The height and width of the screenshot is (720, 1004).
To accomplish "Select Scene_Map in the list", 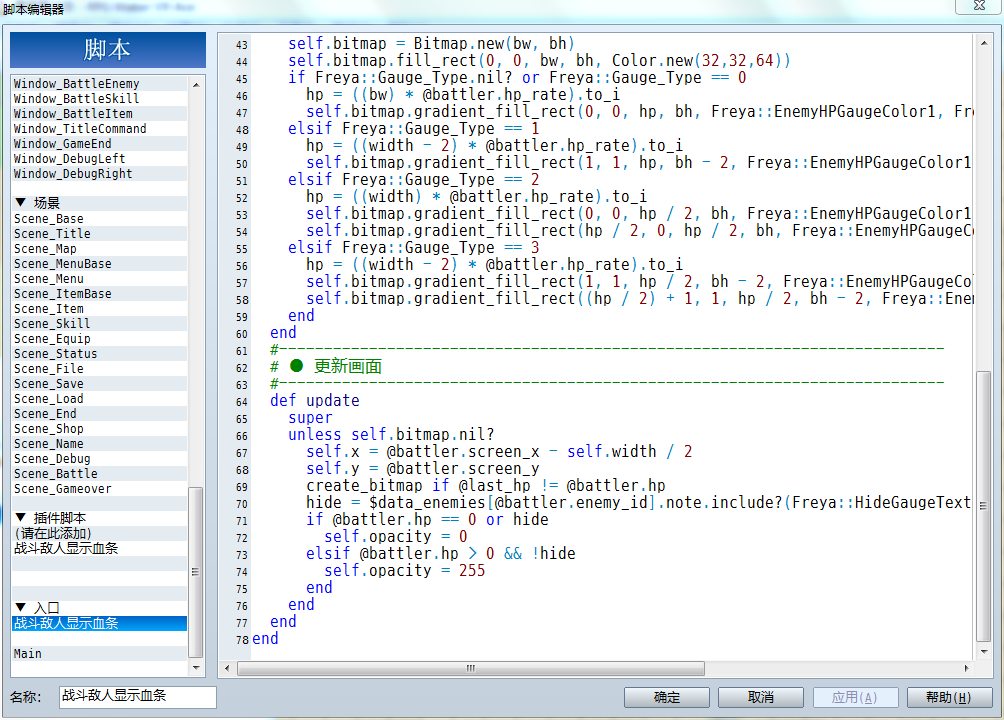I will point(99,249).
